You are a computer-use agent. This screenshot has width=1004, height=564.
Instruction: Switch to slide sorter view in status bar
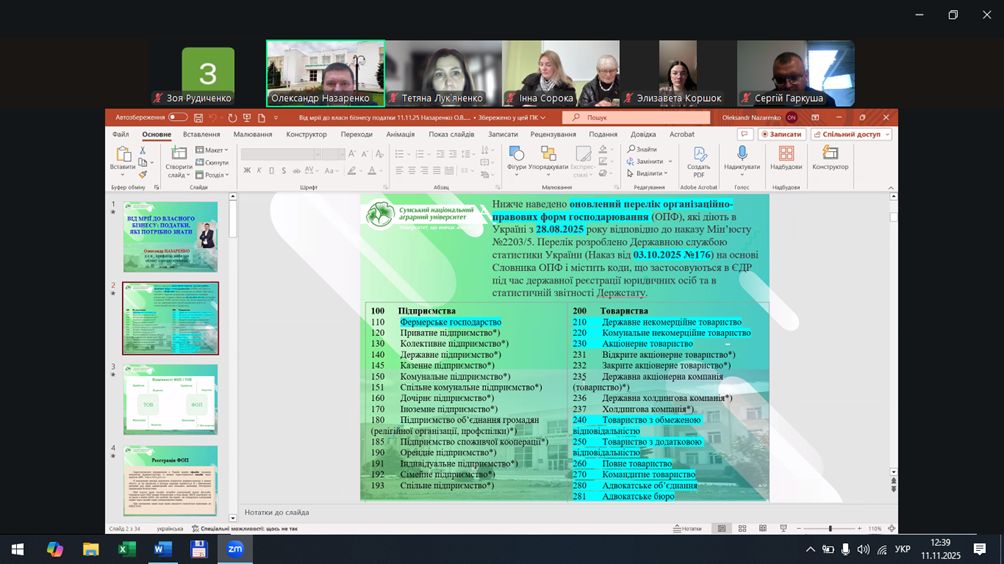742,528
